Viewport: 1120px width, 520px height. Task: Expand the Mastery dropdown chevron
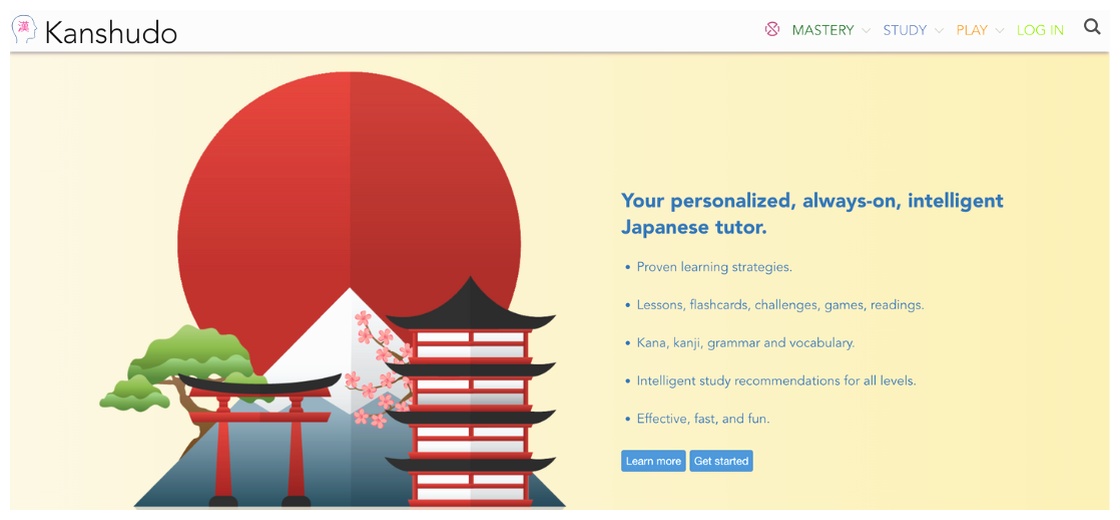(x=866, y=31)
